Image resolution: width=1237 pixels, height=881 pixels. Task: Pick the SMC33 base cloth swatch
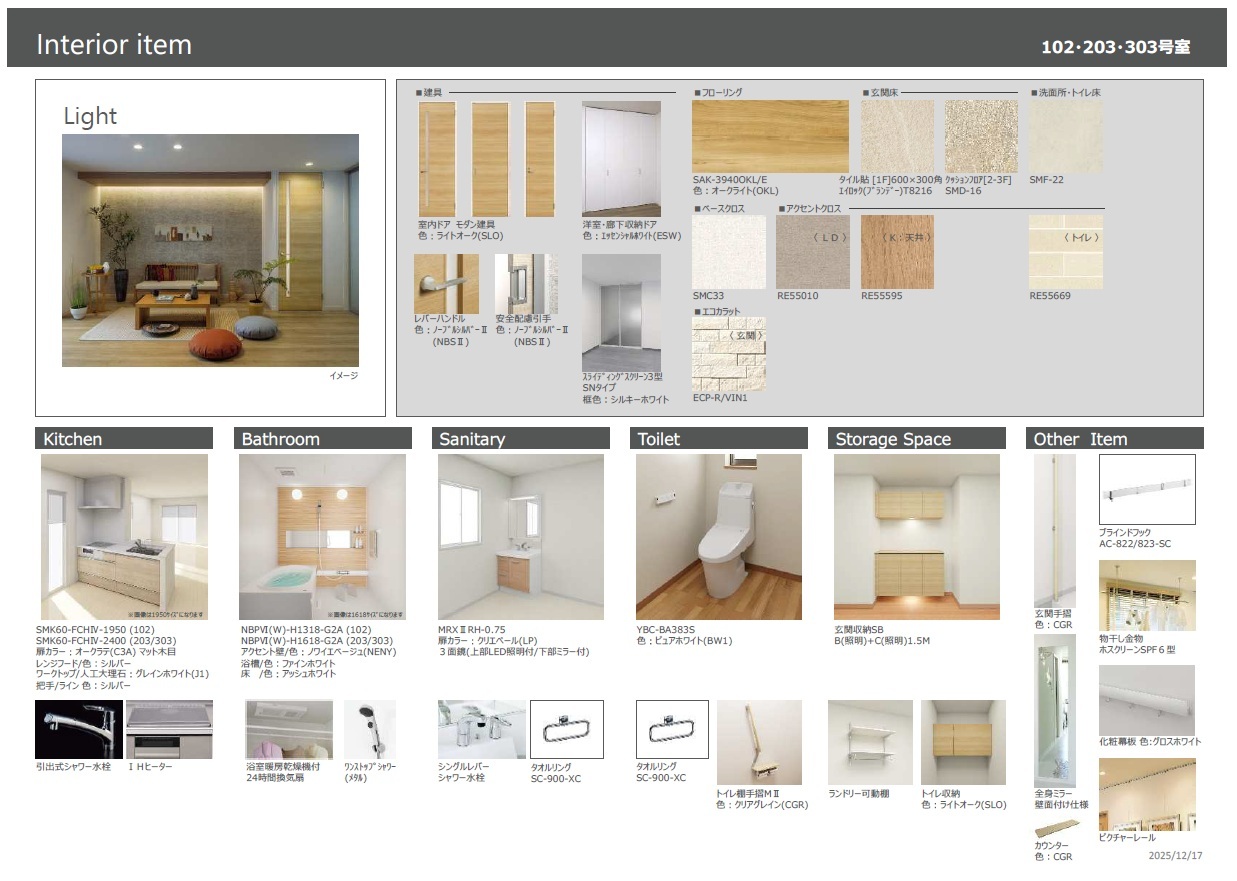(728, 252)
